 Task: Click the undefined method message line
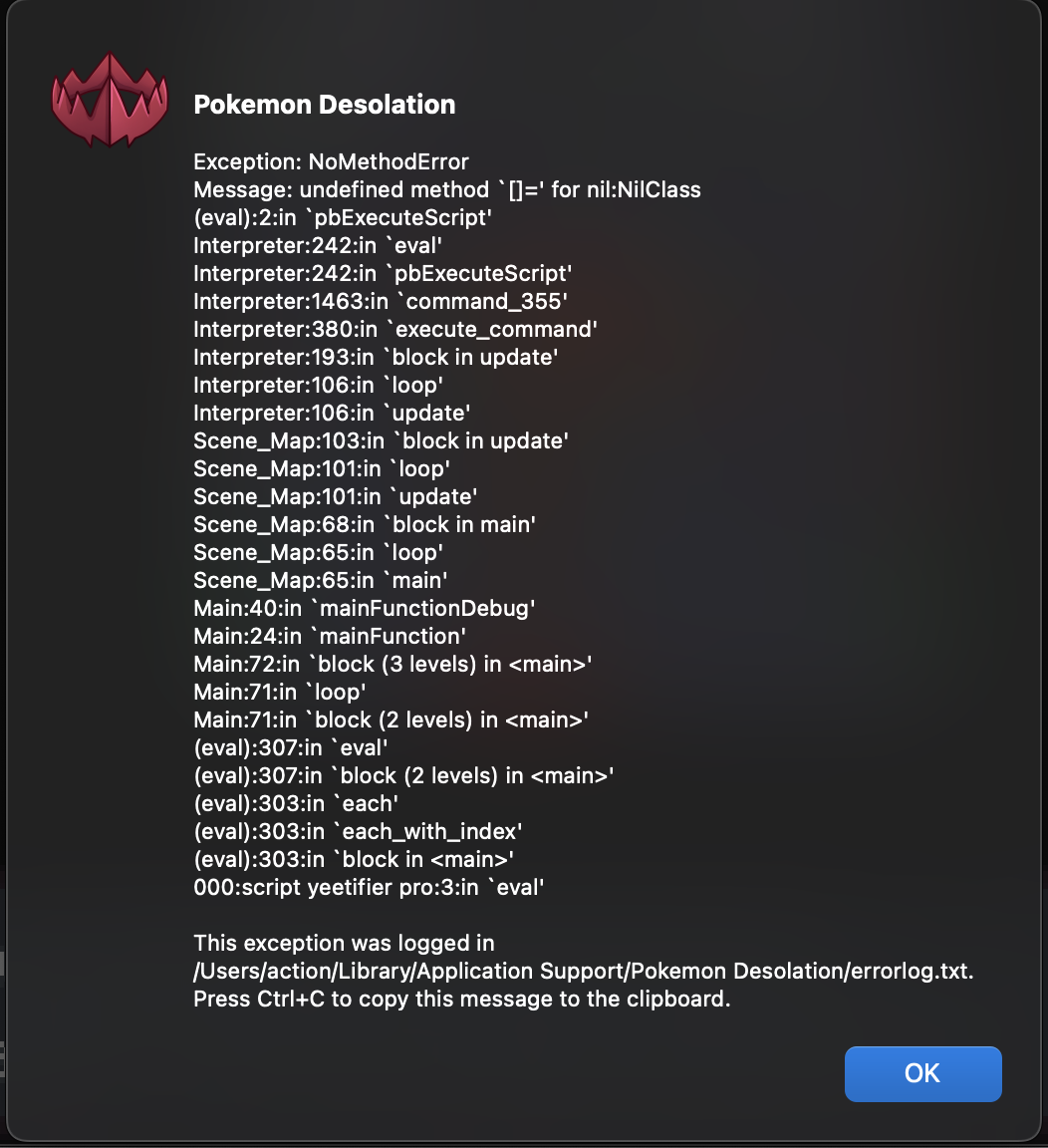tap(447, 189)
